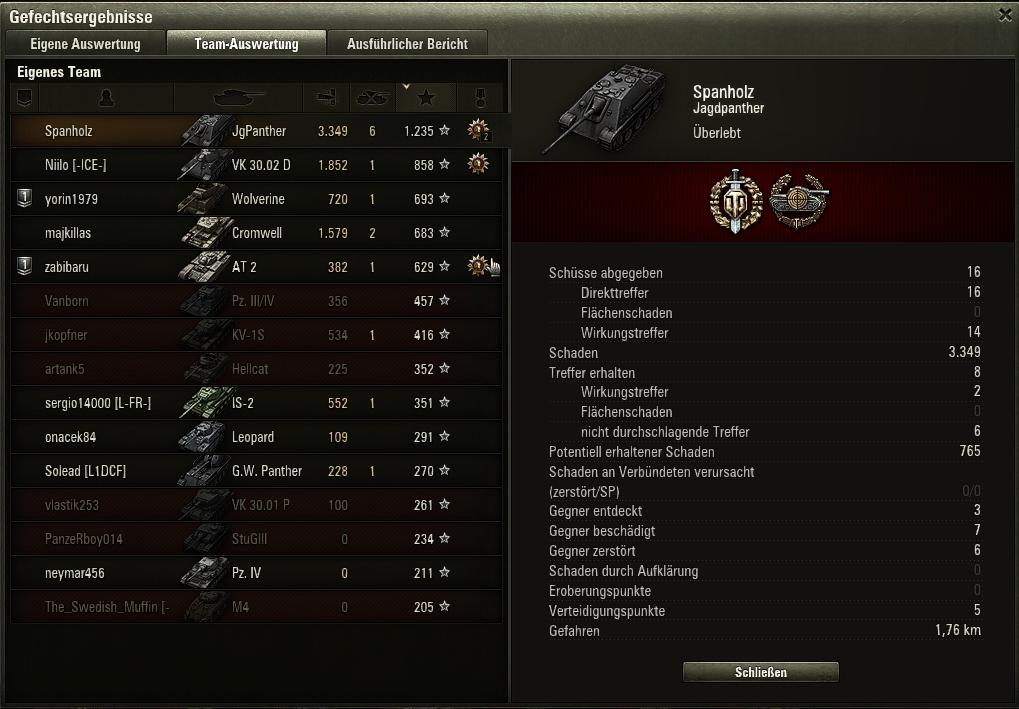
Task: Click zabibaru's achievement medal icon
Action: pyautogui.click(x=478, y=266)
